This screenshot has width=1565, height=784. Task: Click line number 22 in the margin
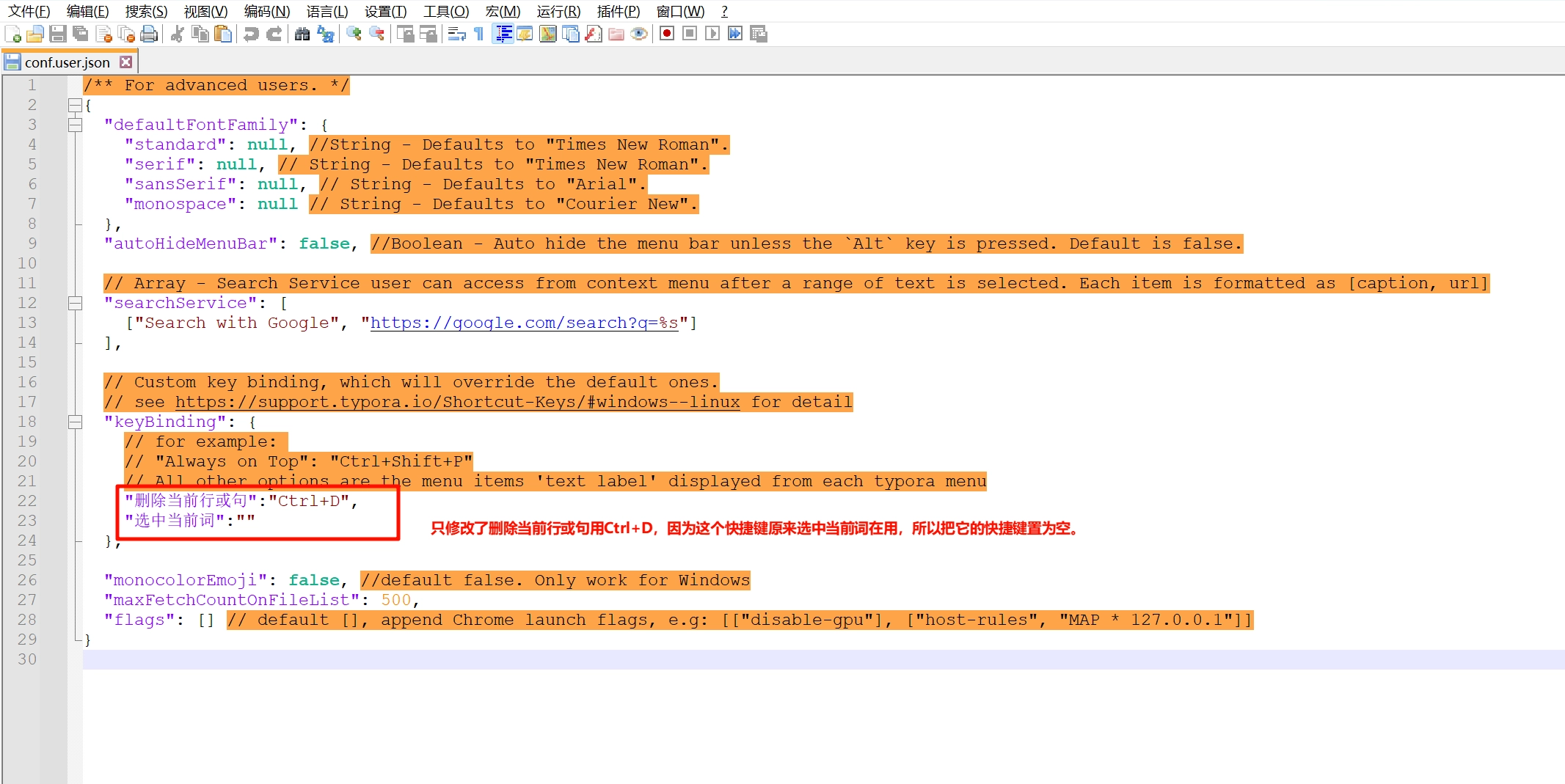[x=27, y=501]
